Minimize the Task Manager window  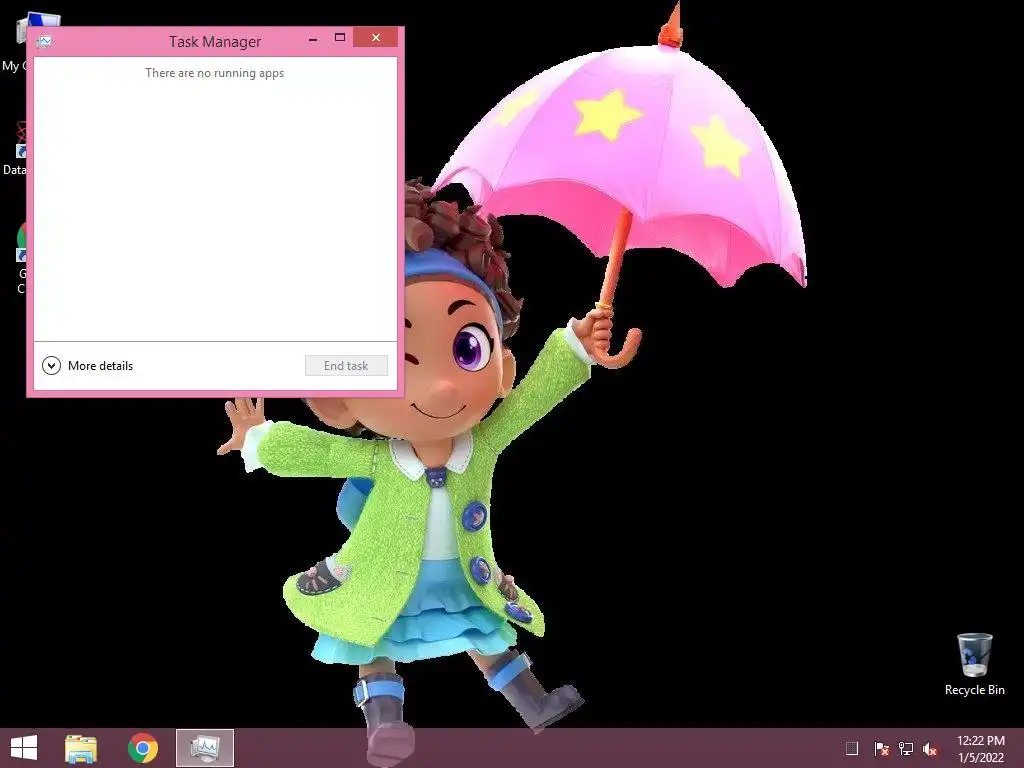pyautogui.click(x=313, y=39)
